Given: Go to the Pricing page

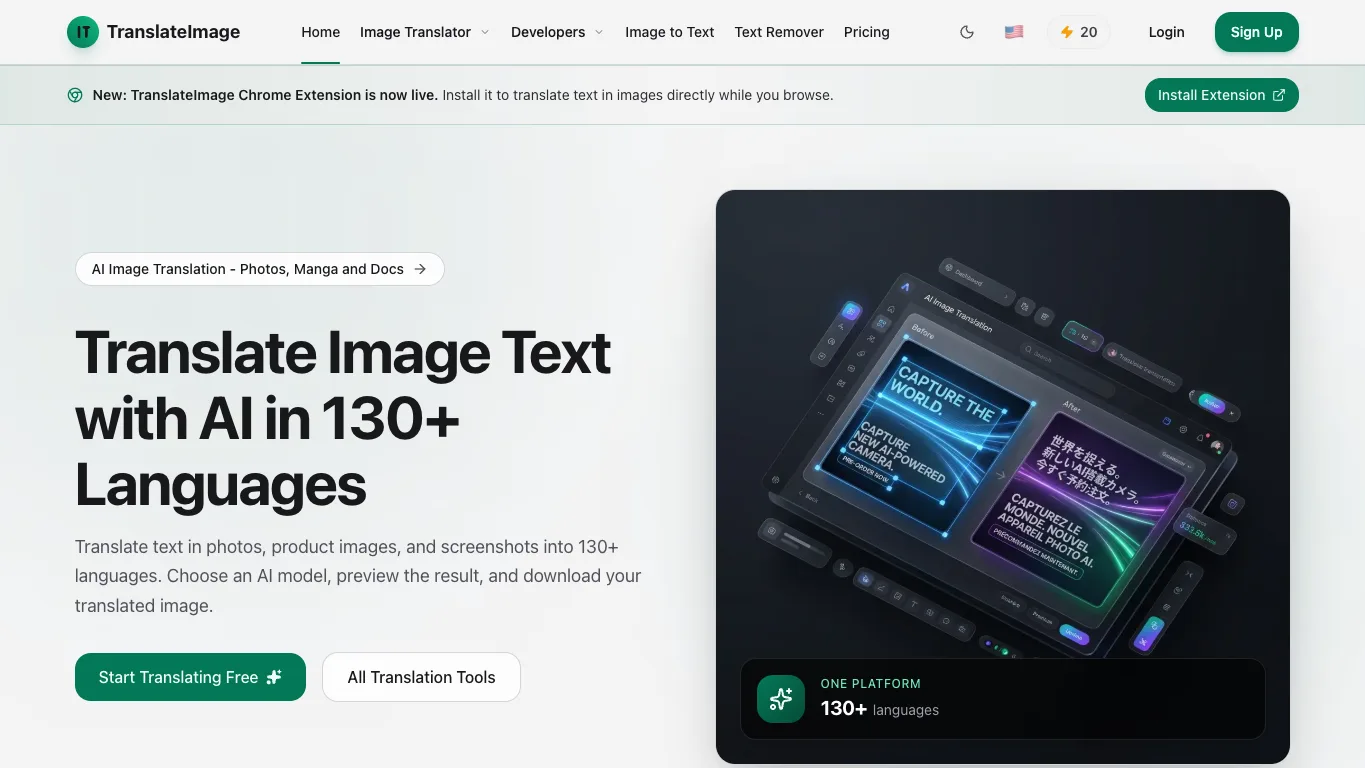Looking at the screenshot, I should click(x=866, y=32).
